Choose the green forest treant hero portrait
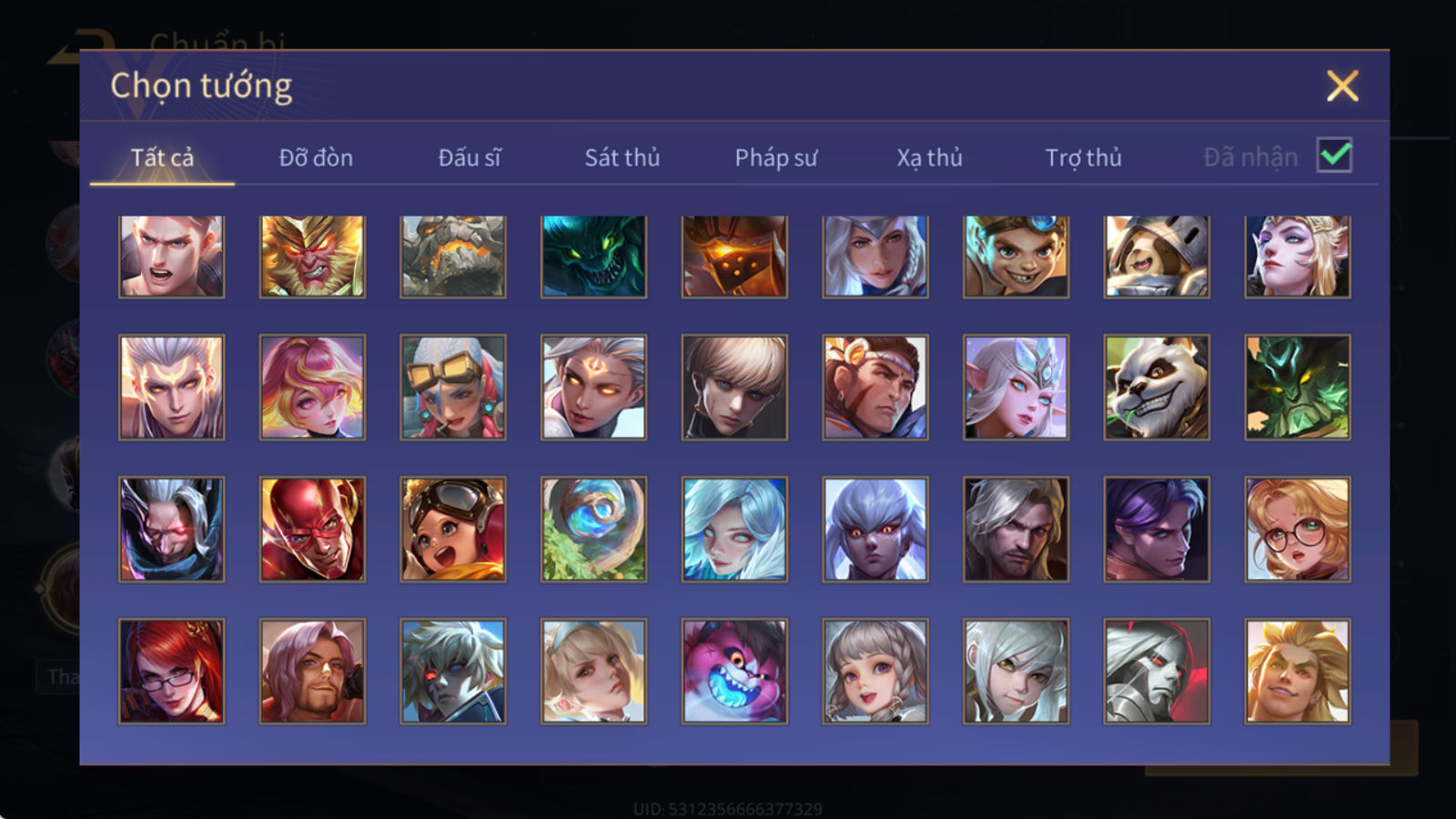 [1298, 388]
